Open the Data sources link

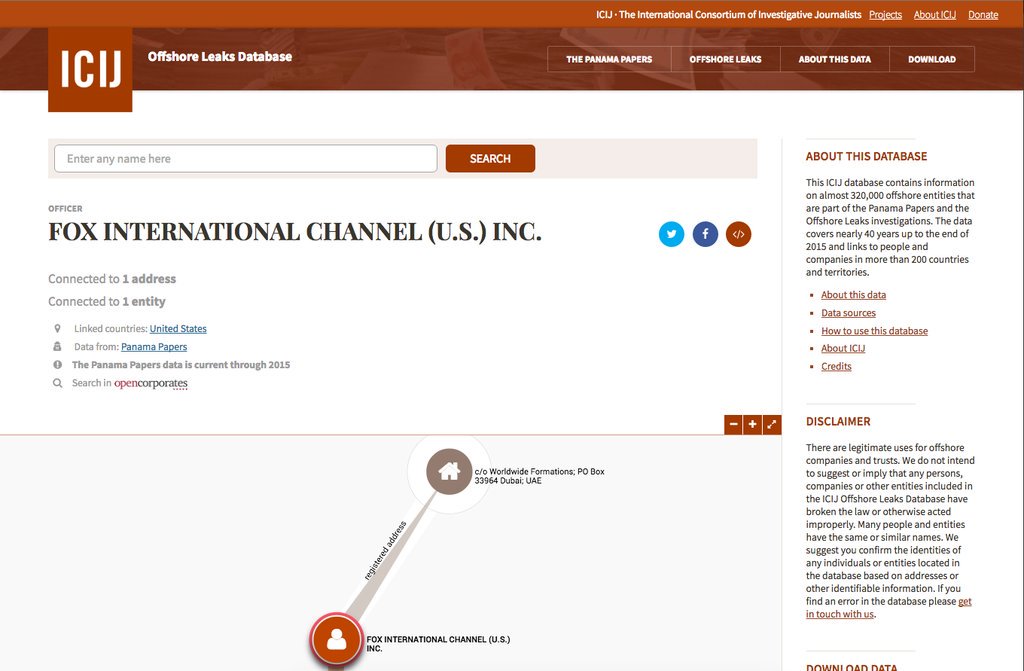pyautogui.click(x=848, y=313)
